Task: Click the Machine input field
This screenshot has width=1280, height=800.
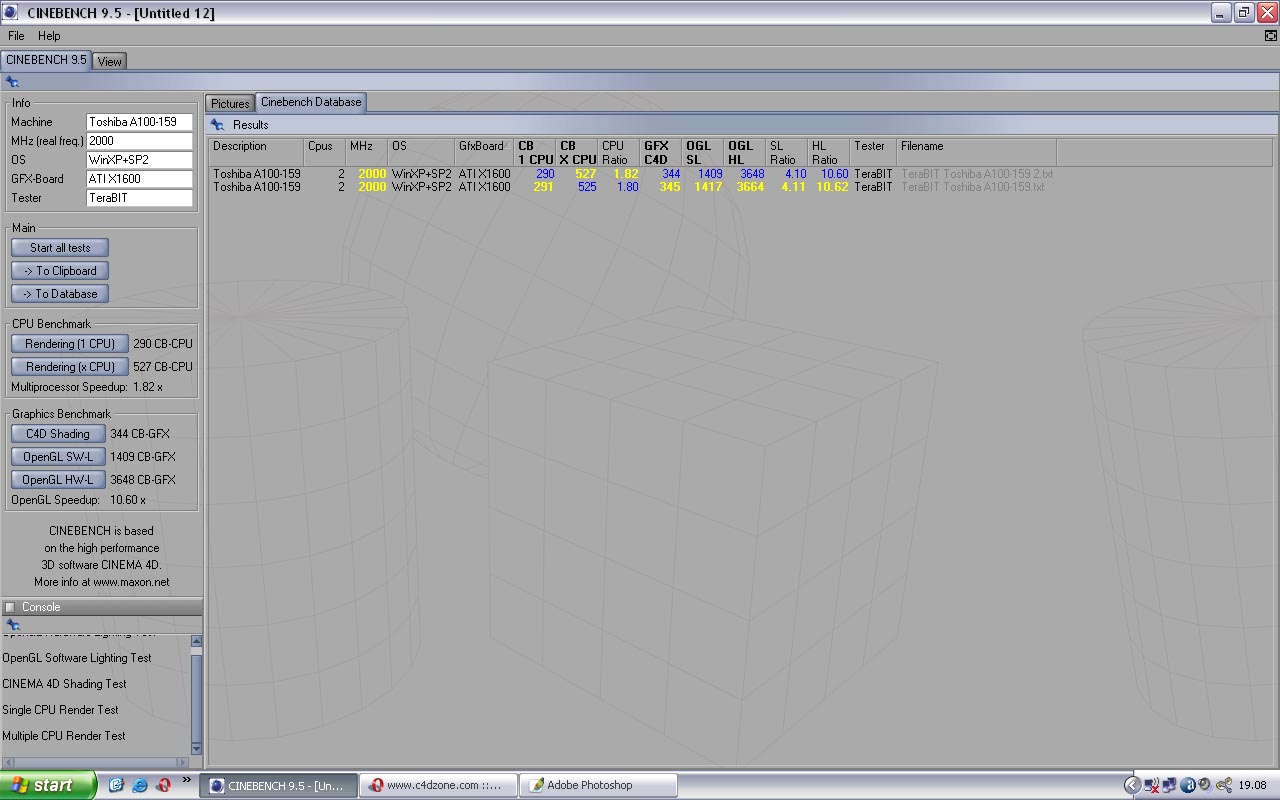Action: click(139, 122)
